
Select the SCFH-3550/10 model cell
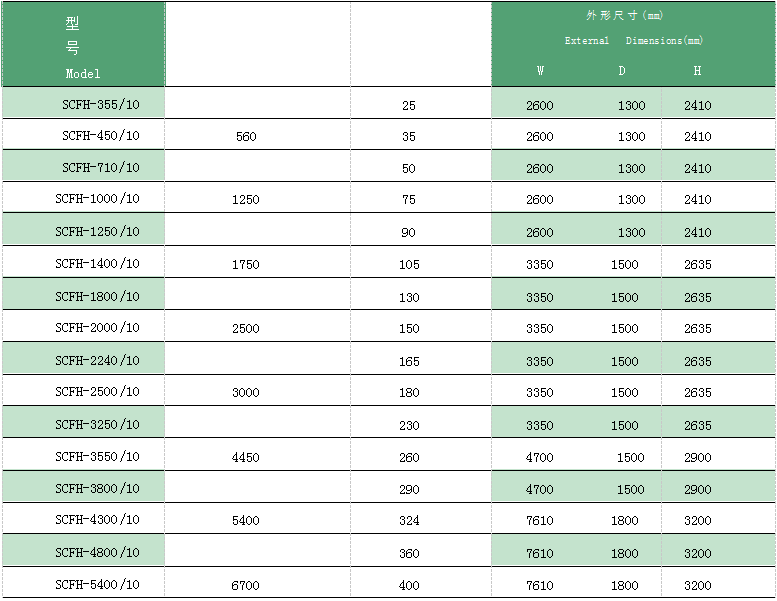[x=97, y=456]
